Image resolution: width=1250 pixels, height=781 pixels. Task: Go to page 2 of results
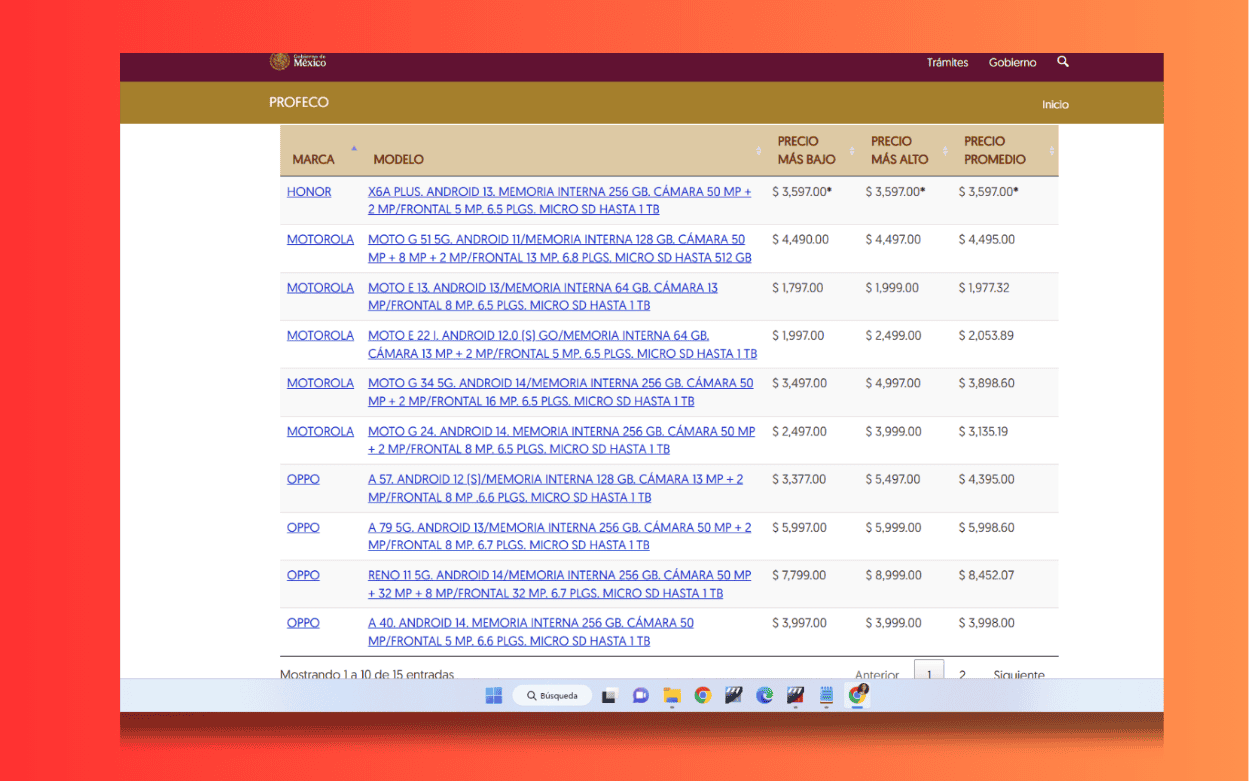coord(962,675)
